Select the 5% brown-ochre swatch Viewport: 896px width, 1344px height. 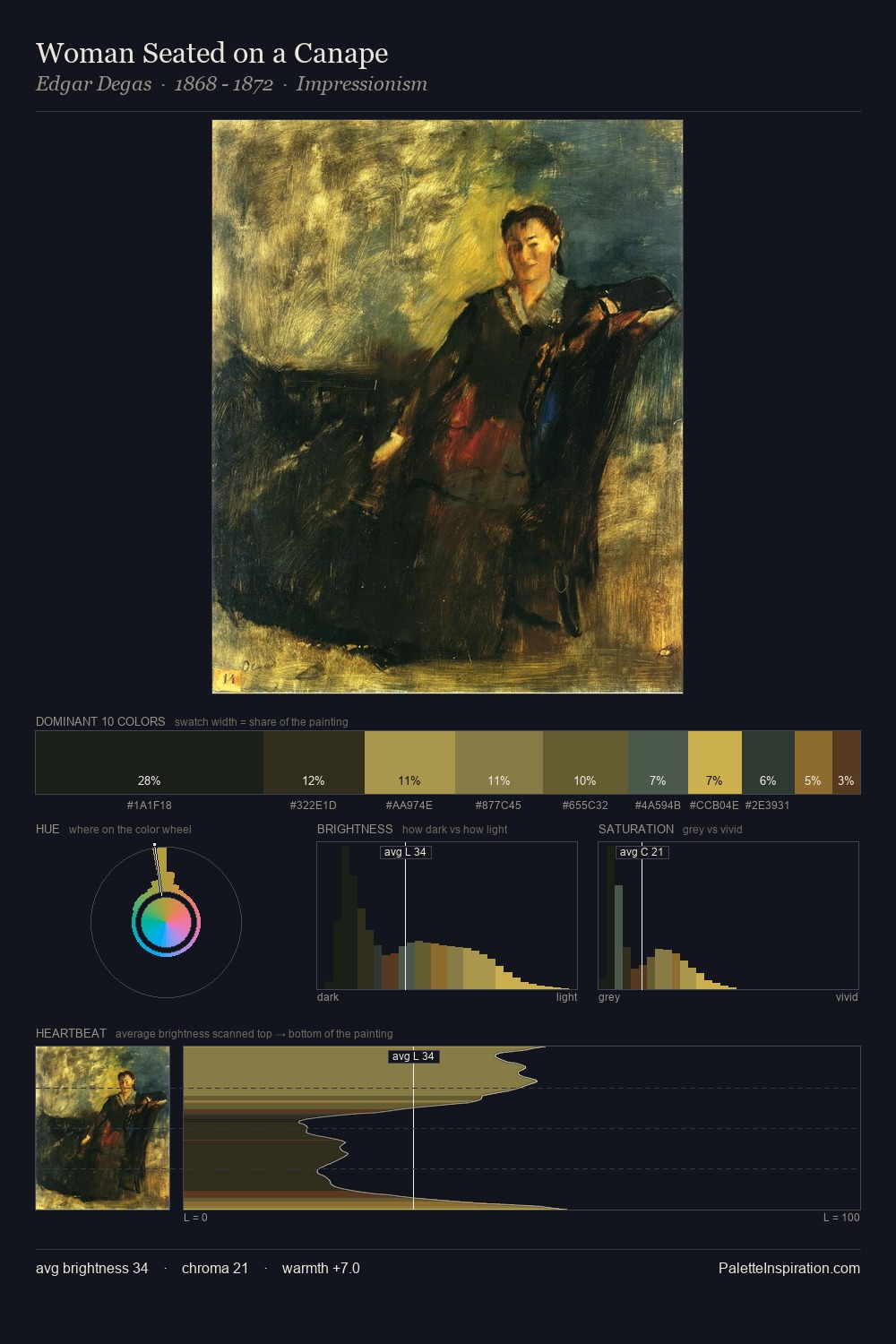click(814, 762)
